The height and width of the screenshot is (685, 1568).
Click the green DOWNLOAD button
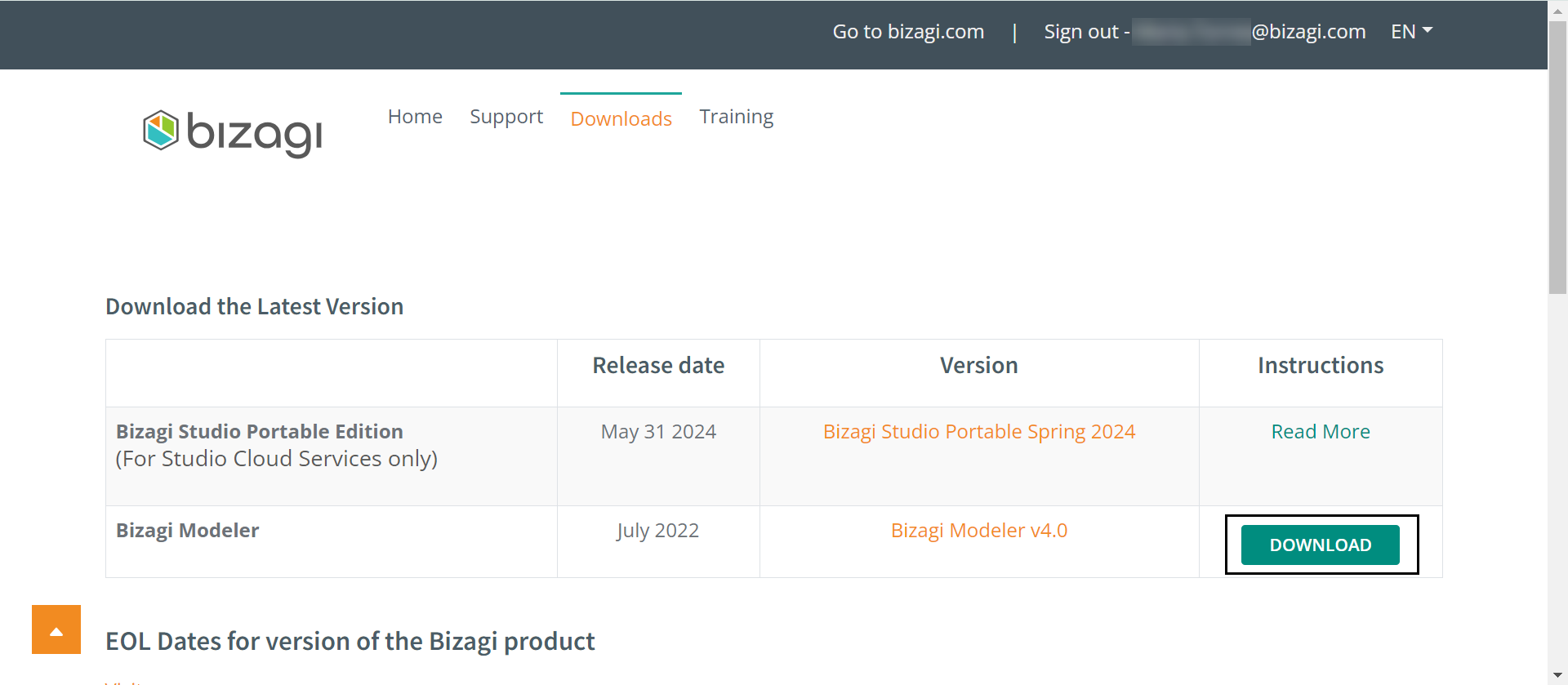pos(1321,545)
